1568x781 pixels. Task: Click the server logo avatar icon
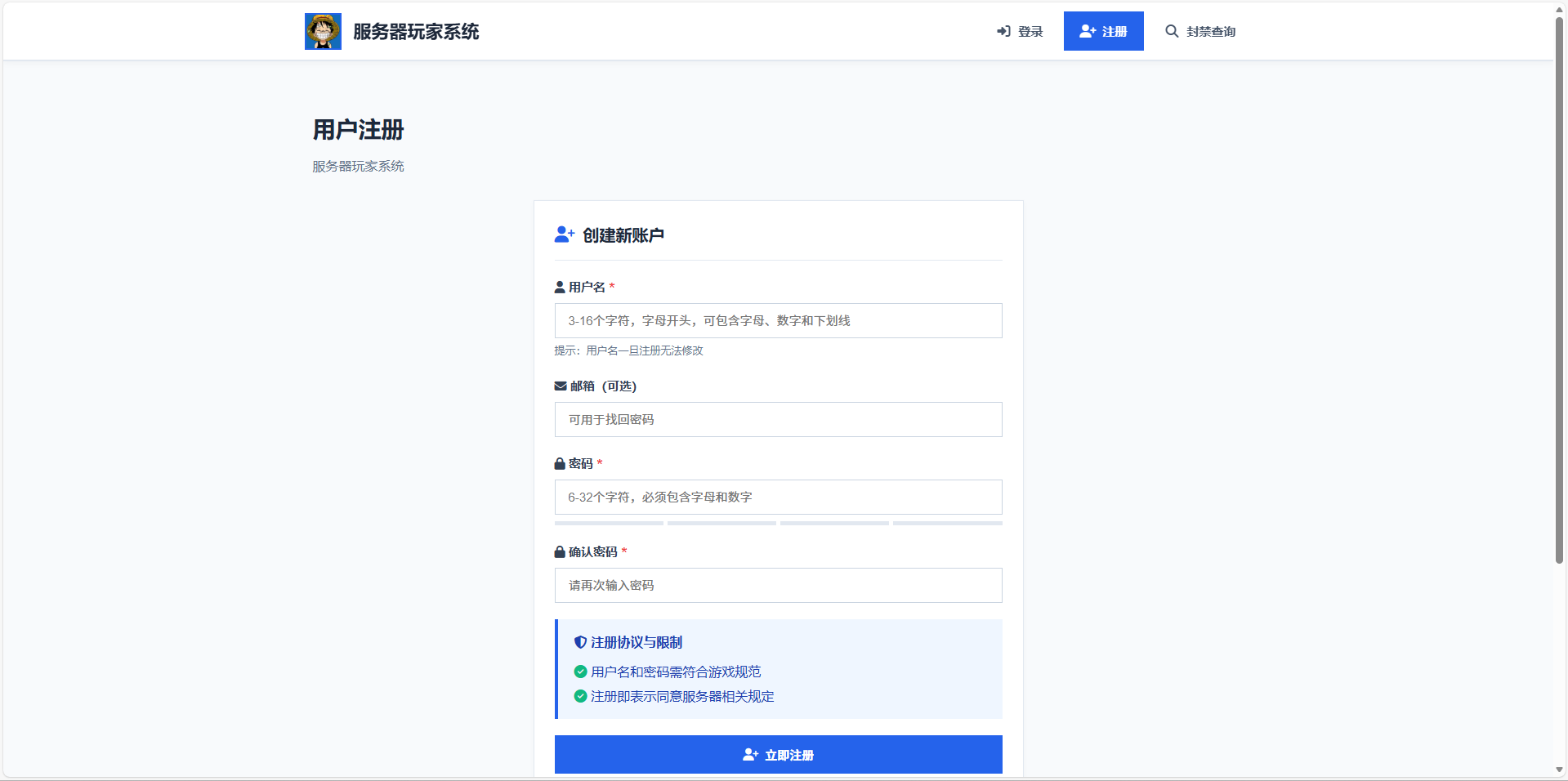[323, 30]
